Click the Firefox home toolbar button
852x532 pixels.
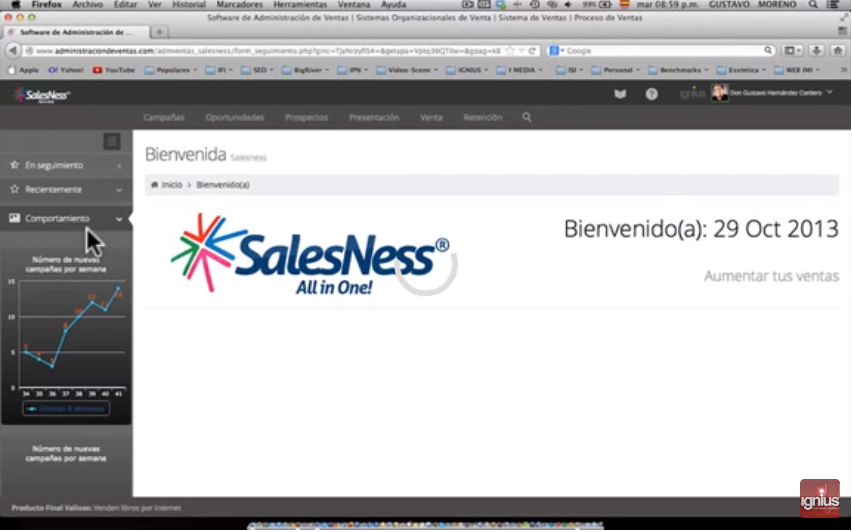coord(837,51)
